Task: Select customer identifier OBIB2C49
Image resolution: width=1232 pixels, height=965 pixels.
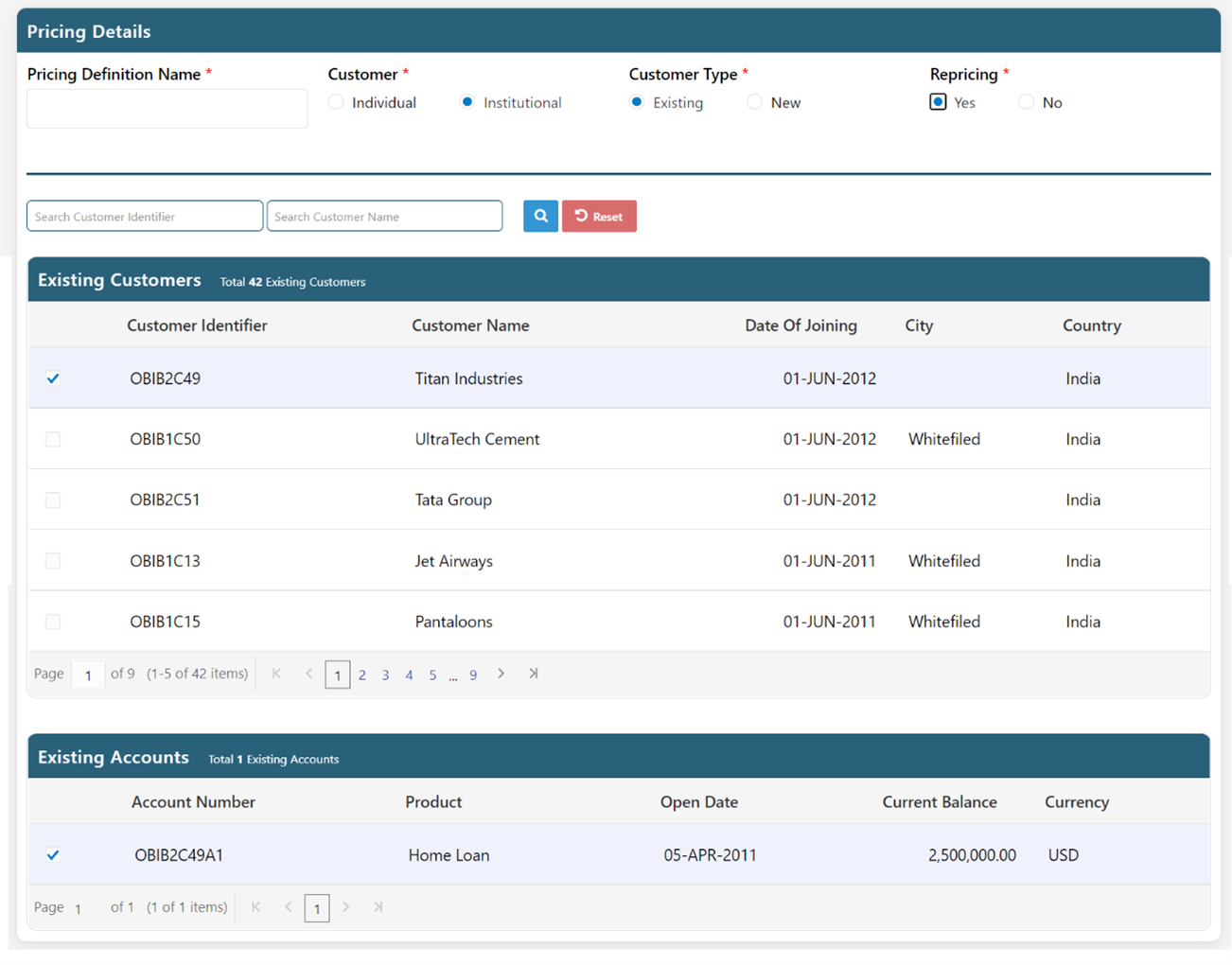Action: tap(165, 378)
